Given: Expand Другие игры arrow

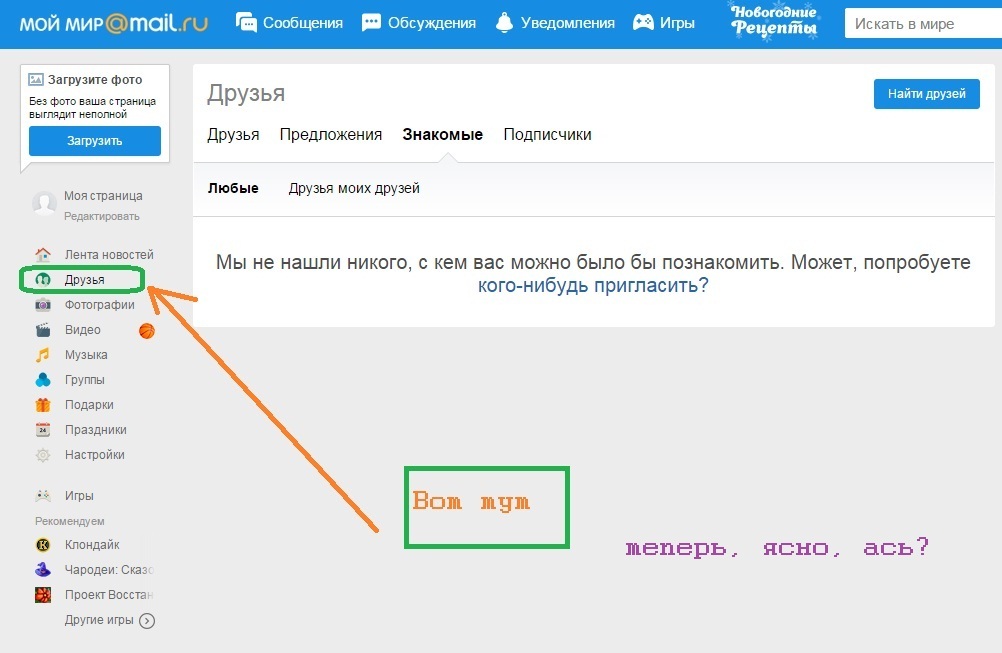Looking at the screenshot, I should (x=147, y=621).
